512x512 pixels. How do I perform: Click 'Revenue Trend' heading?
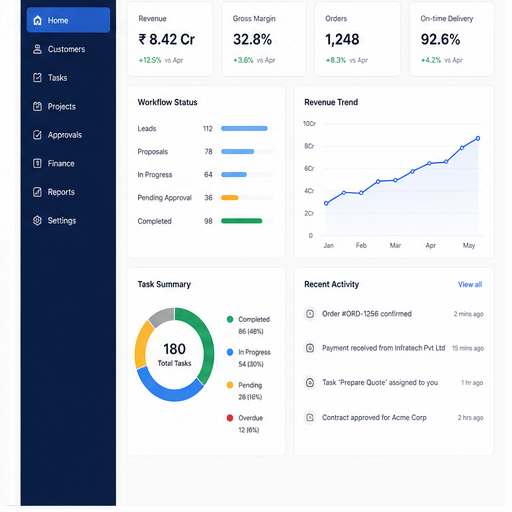331,102
